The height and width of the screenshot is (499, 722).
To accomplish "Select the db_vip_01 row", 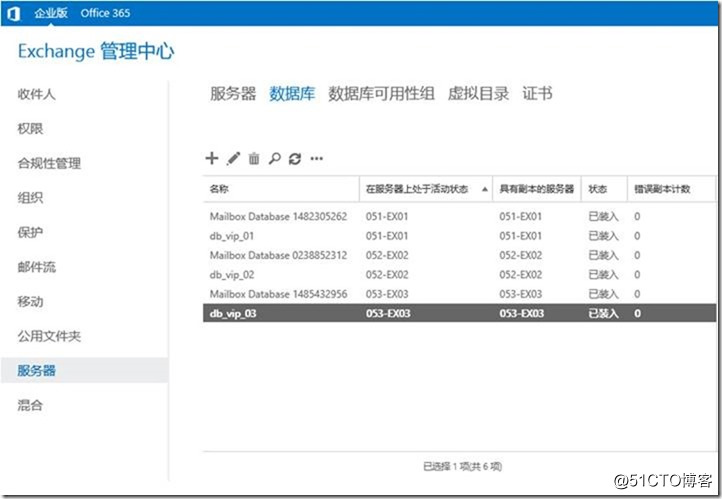I will coord(460,236).
